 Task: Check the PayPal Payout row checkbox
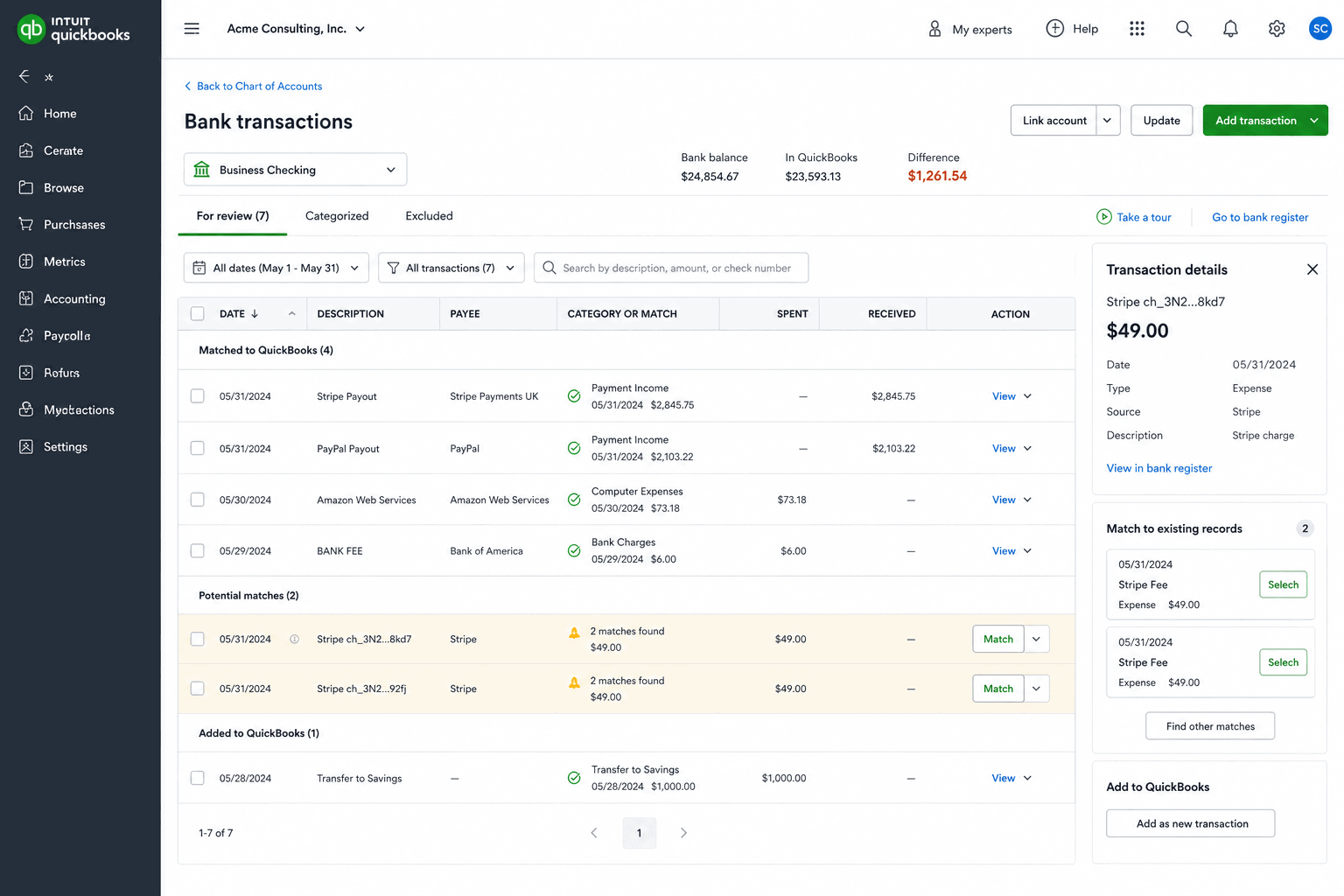pos(198,448)
